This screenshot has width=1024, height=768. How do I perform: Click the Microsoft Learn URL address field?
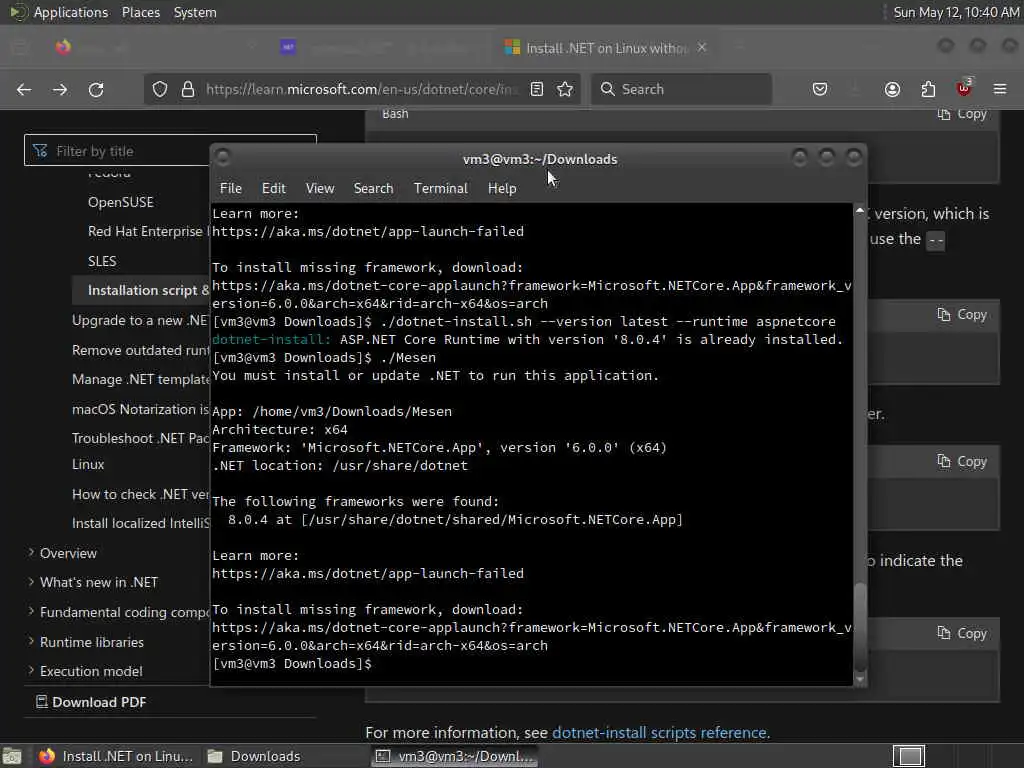(362, 89)
